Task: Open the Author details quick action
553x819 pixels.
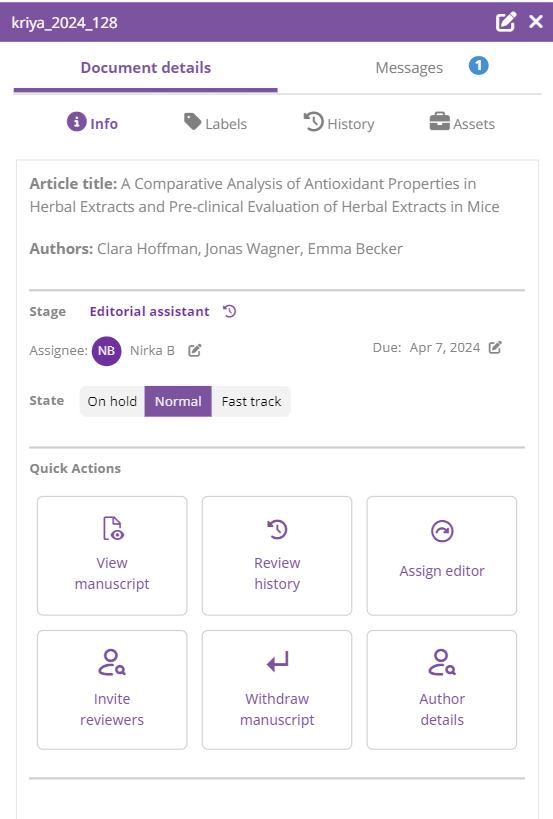Action: click(x=442, y=690)
